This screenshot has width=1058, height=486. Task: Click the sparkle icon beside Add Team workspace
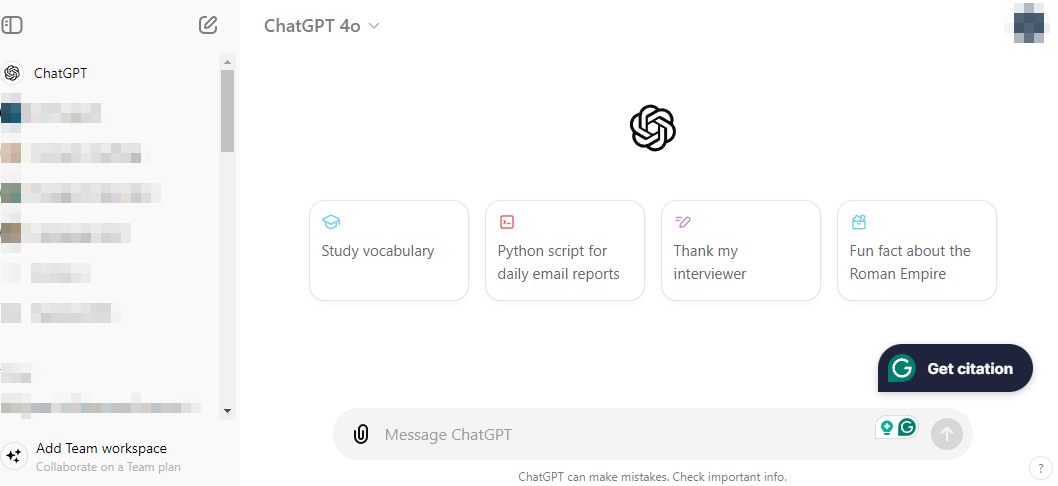click(x=14, y=456)
